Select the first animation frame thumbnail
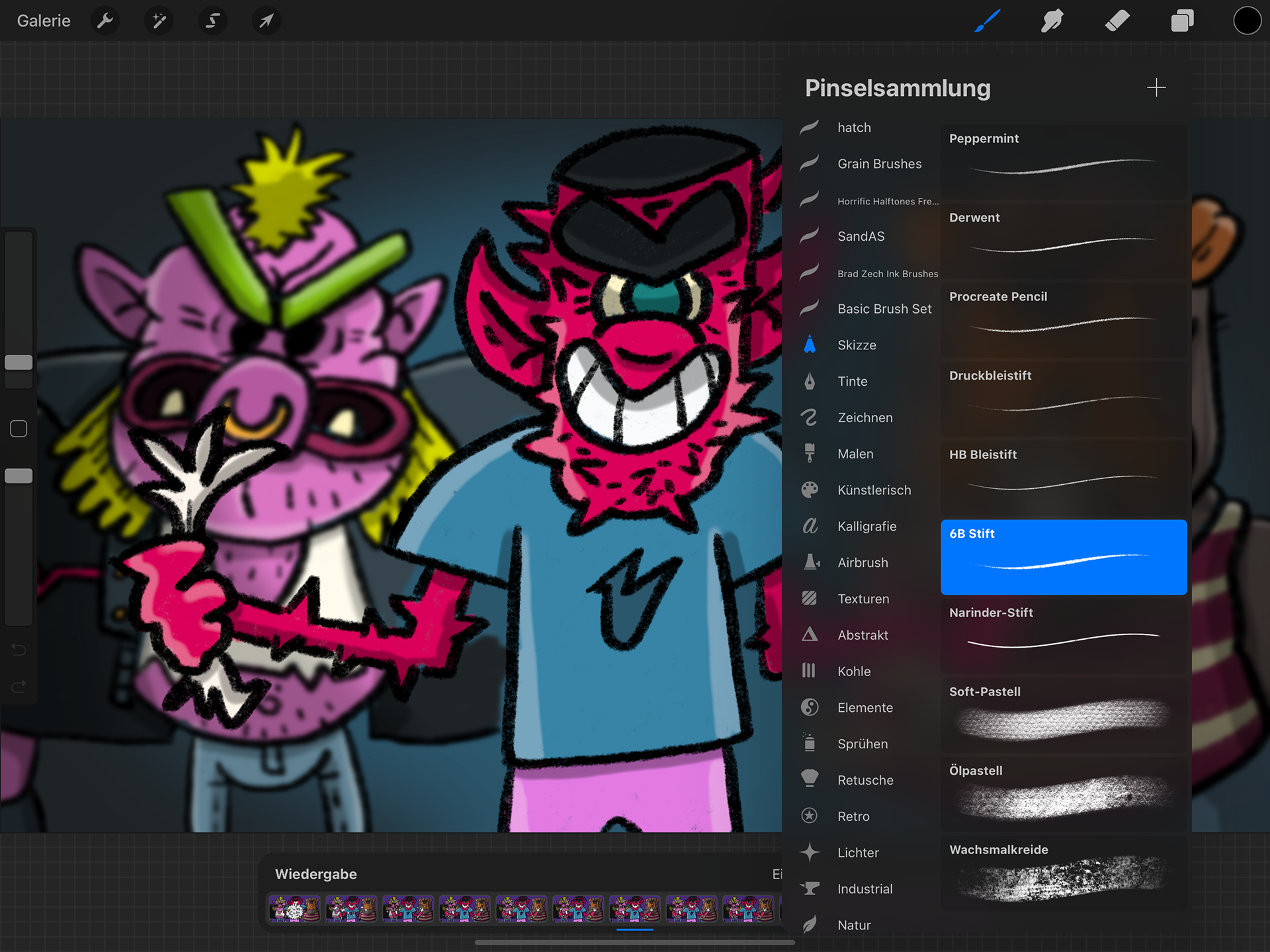This screenshot has height=952, width=1270. tap(294, 909)
